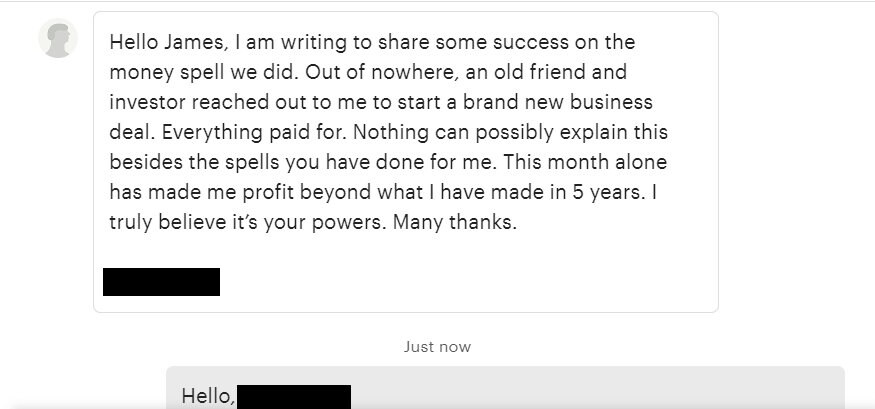Click the 'Just now' timestamp
Image resolution: width=875 pixels, height=409 pixels.
pyautogui.click(x=438, y=347)
